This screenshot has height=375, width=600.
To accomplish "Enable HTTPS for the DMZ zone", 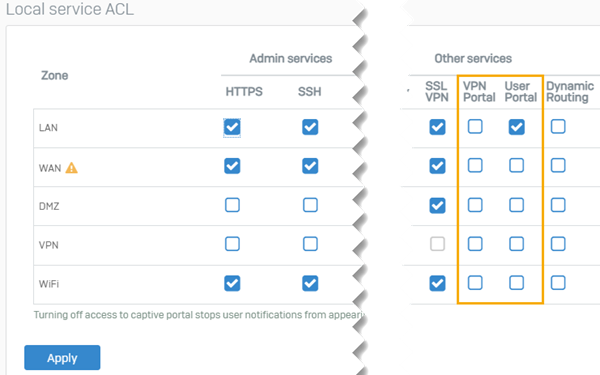I will coord(232,205).
